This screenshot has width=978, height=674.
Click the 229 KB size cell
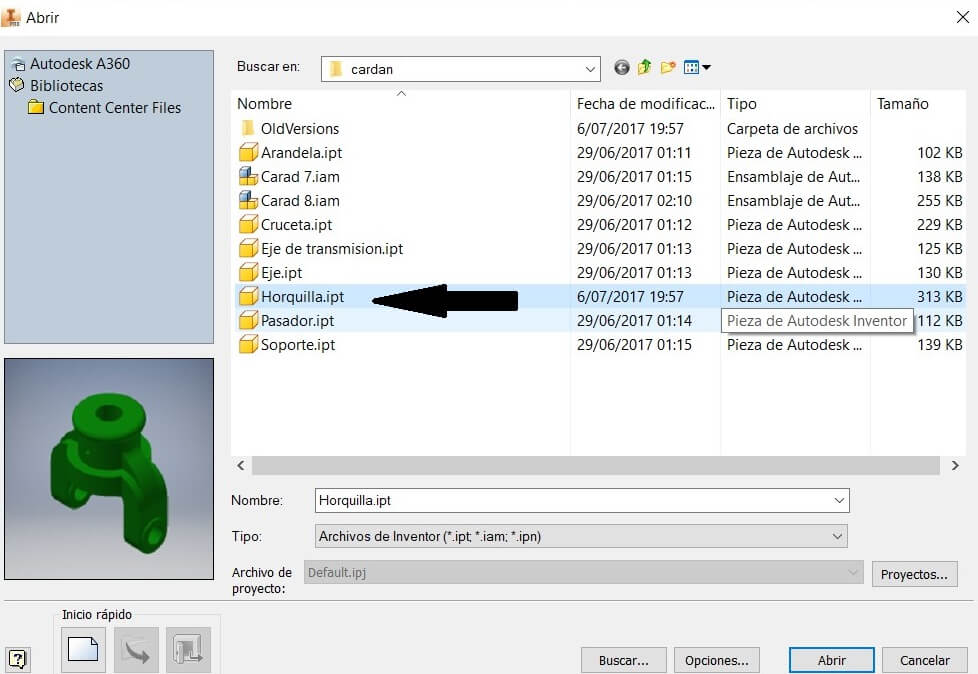939,225
